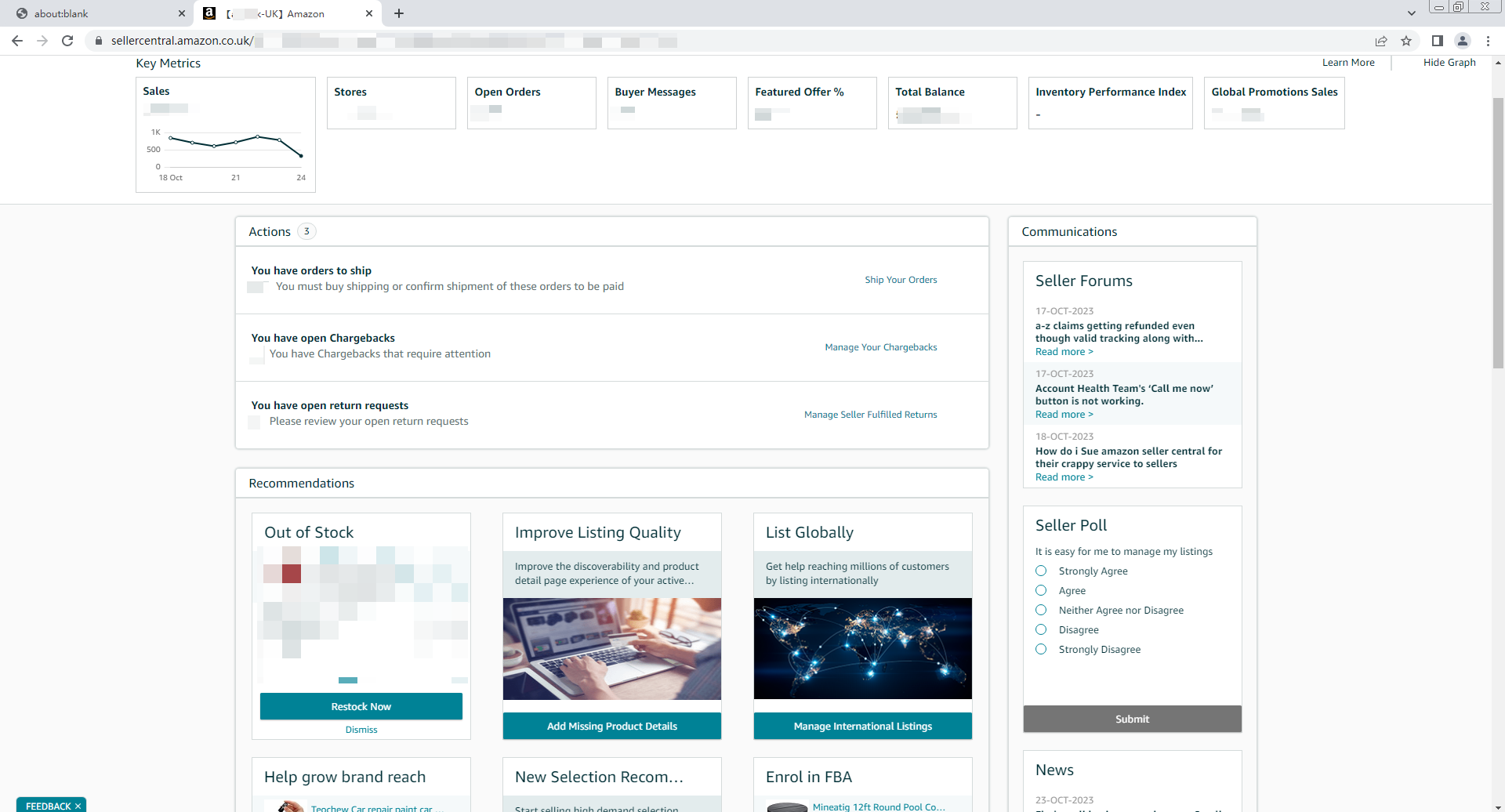Screen dimensions: 1505x812
Task: Click the Learn More link
Action: [x=1348, y=63]
